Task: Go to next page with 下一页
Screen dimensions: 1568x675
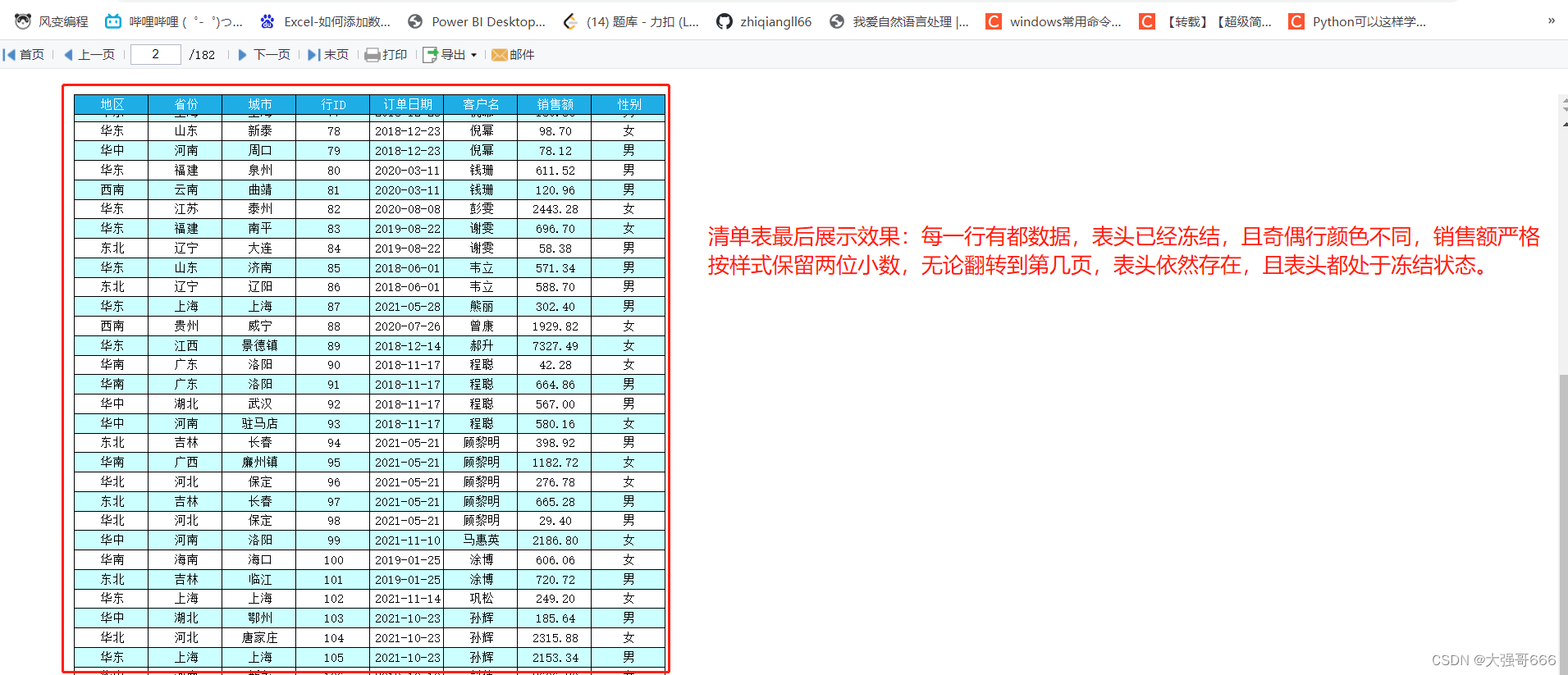Action: click(263, 55)
